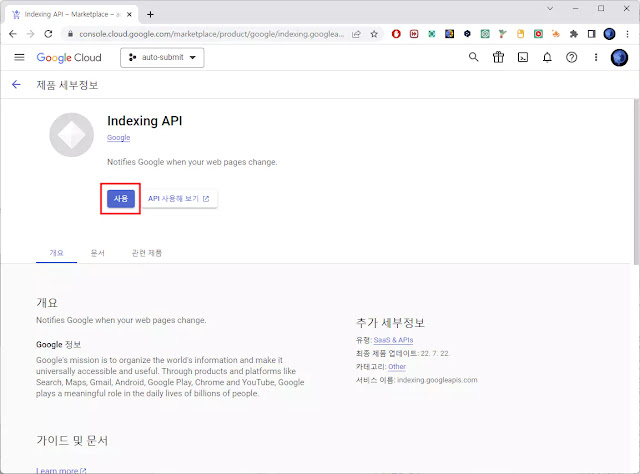Viewport: 640px width, 474px height.
Task: Open the Other category link
Action: click(397, 367)
